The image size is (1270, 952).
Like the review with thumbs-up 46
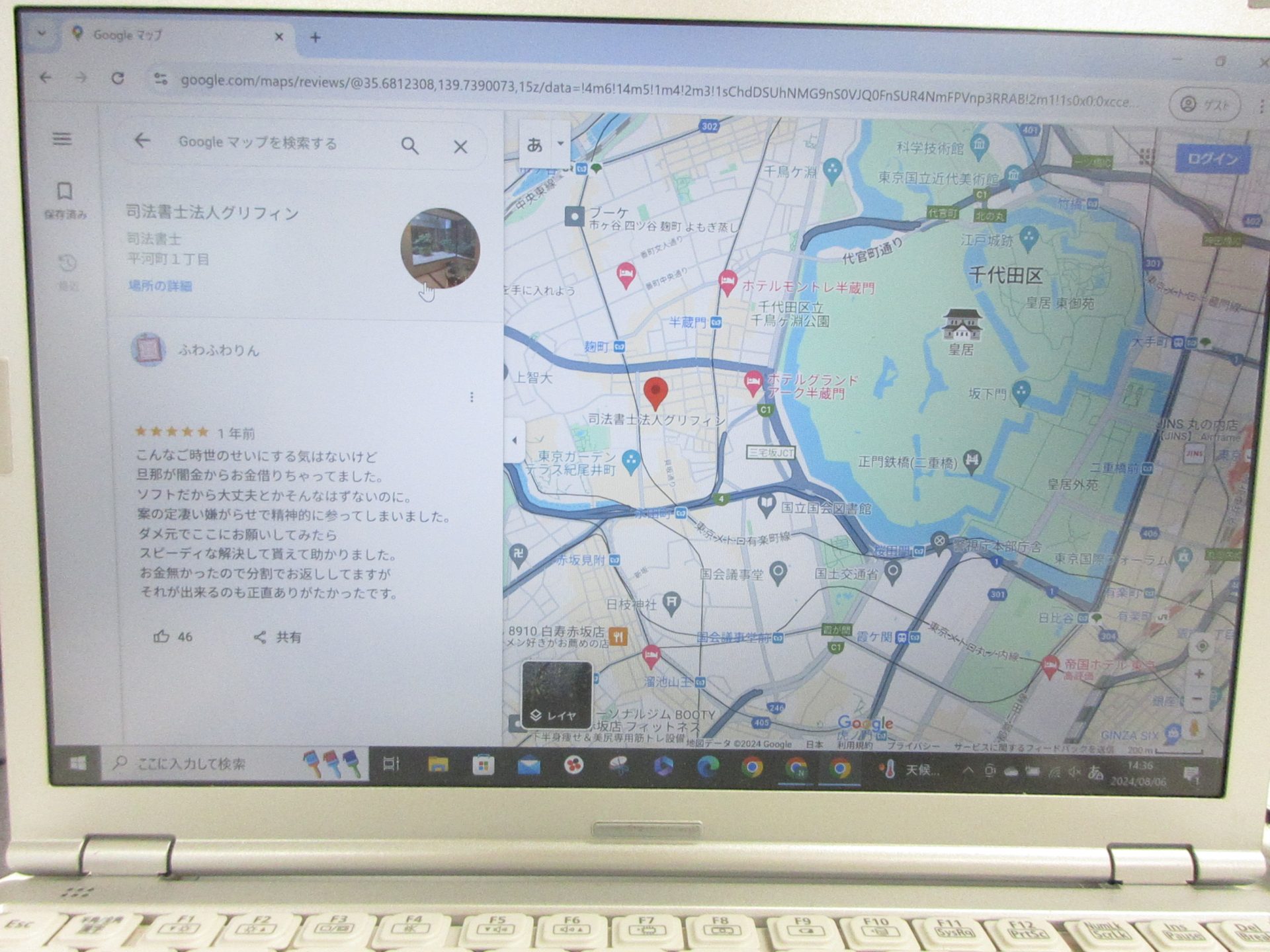(173, 637)
